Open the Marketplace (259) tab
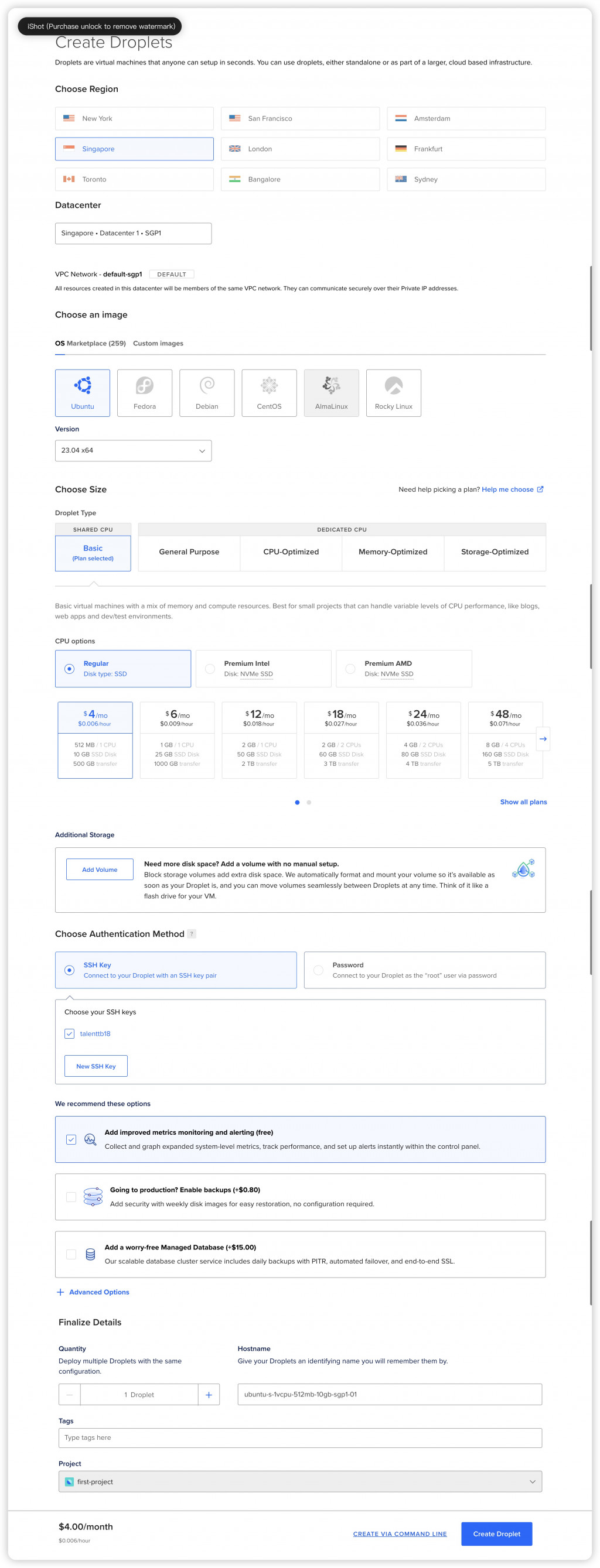Screen dimensions: 600x1568 coord(96,343)
